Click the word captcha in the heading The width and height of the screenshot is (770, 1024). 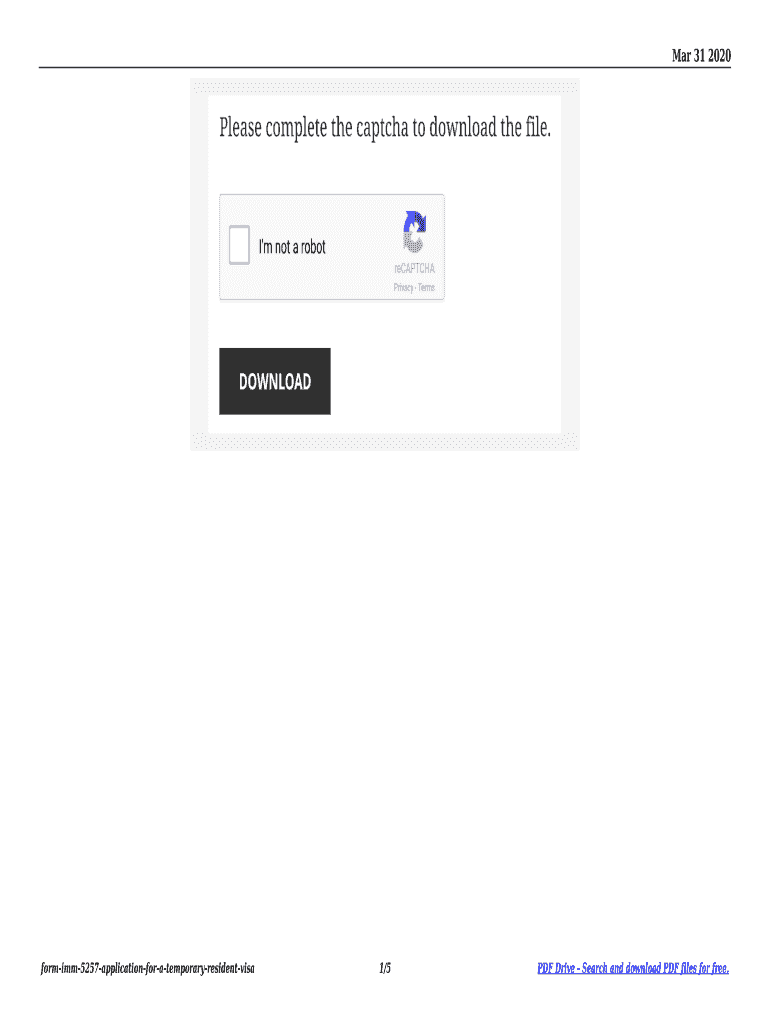(x=382, y=128)
